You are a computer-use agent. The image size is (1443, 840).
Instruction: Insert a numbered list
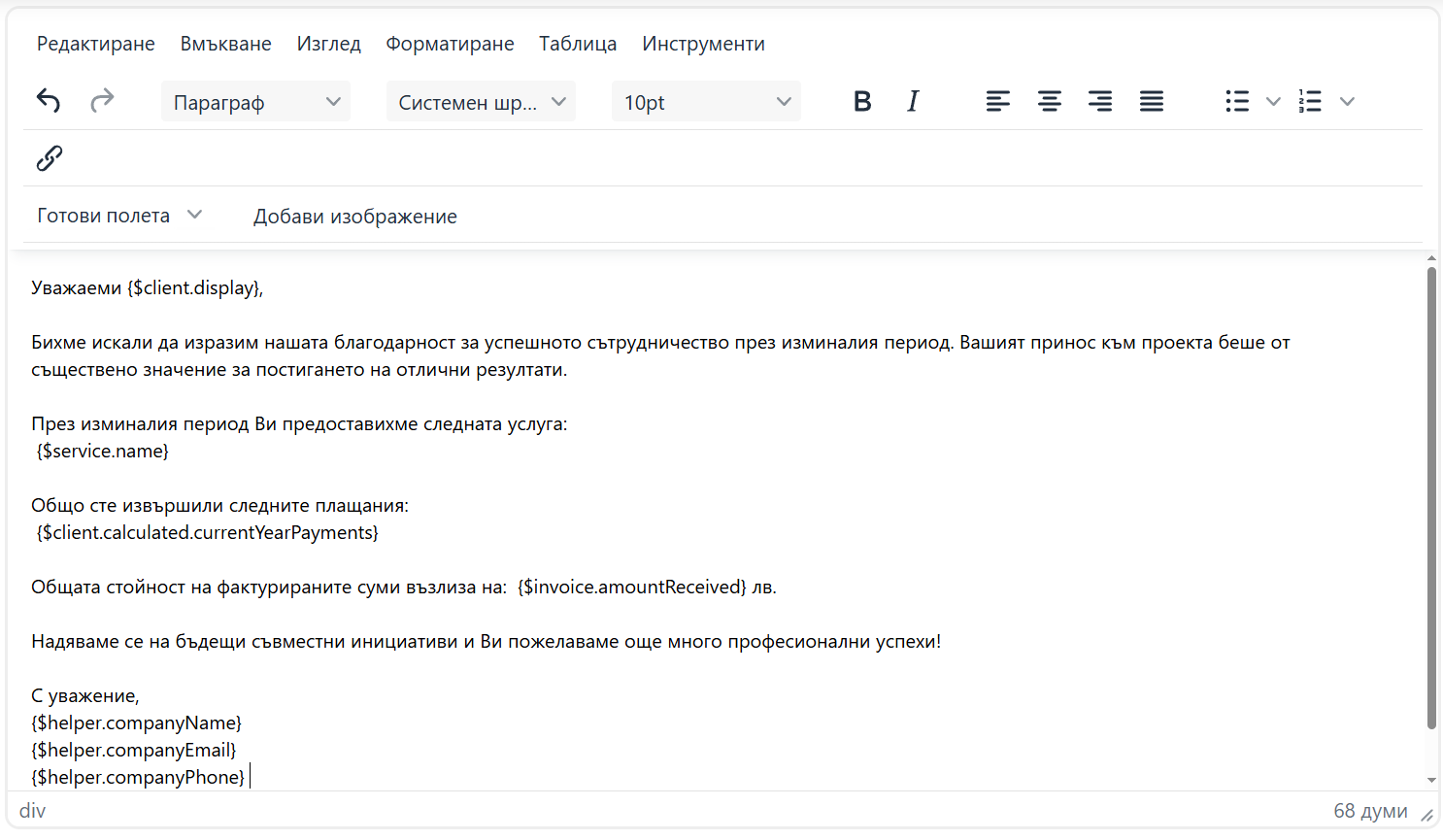tap(1311, 101)
